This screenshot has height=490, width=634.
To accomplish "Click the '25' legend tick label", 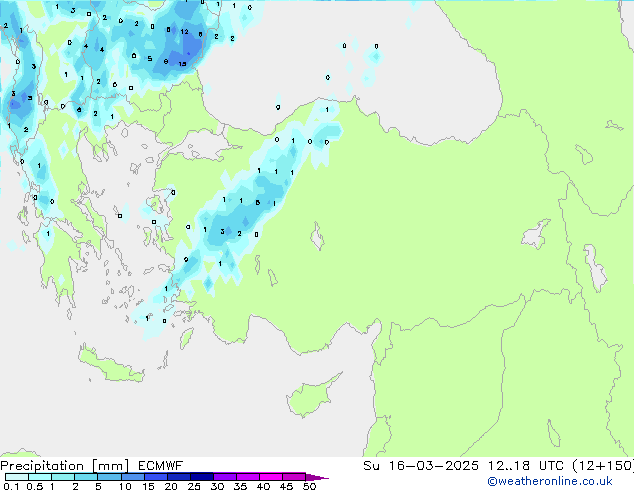I will (x=194, y=486).
